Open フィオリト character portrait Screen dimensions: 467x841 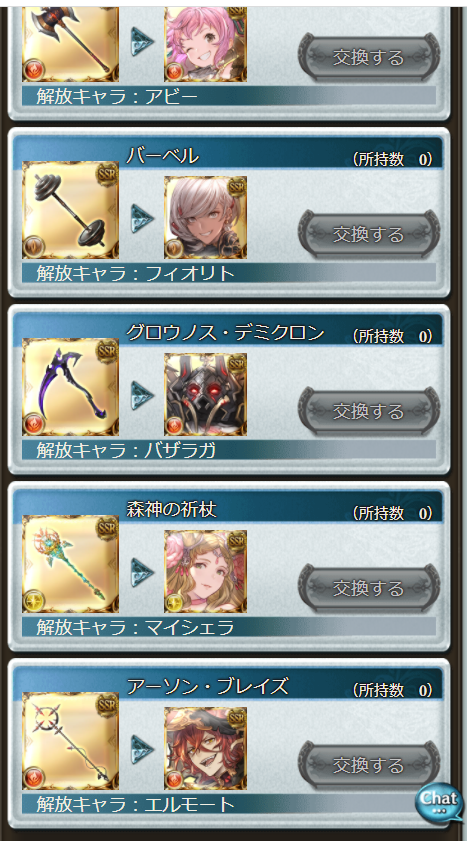click(205, 217)
